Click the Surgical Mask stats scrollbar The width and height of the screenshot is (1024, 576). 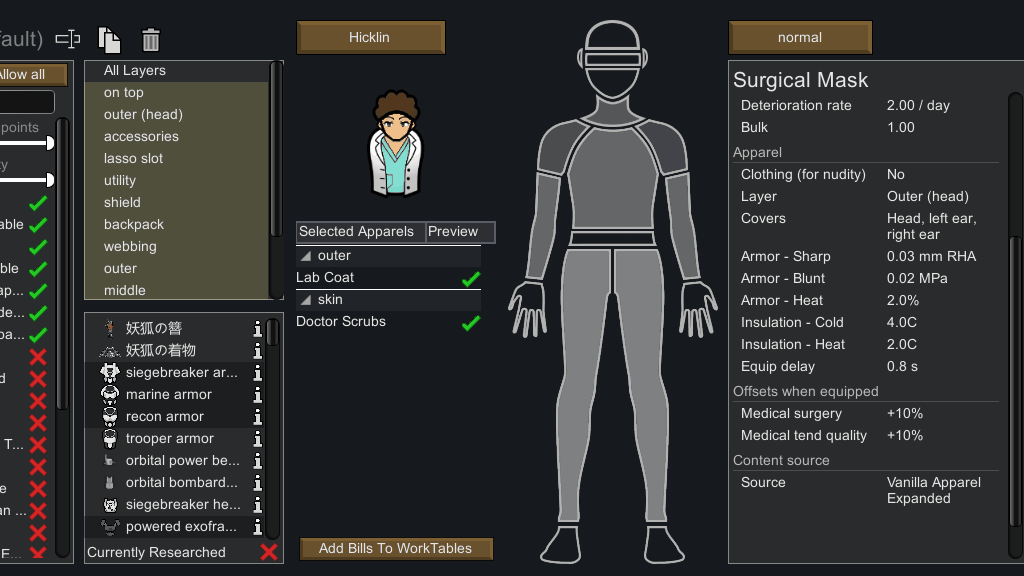click(1015, 381)
